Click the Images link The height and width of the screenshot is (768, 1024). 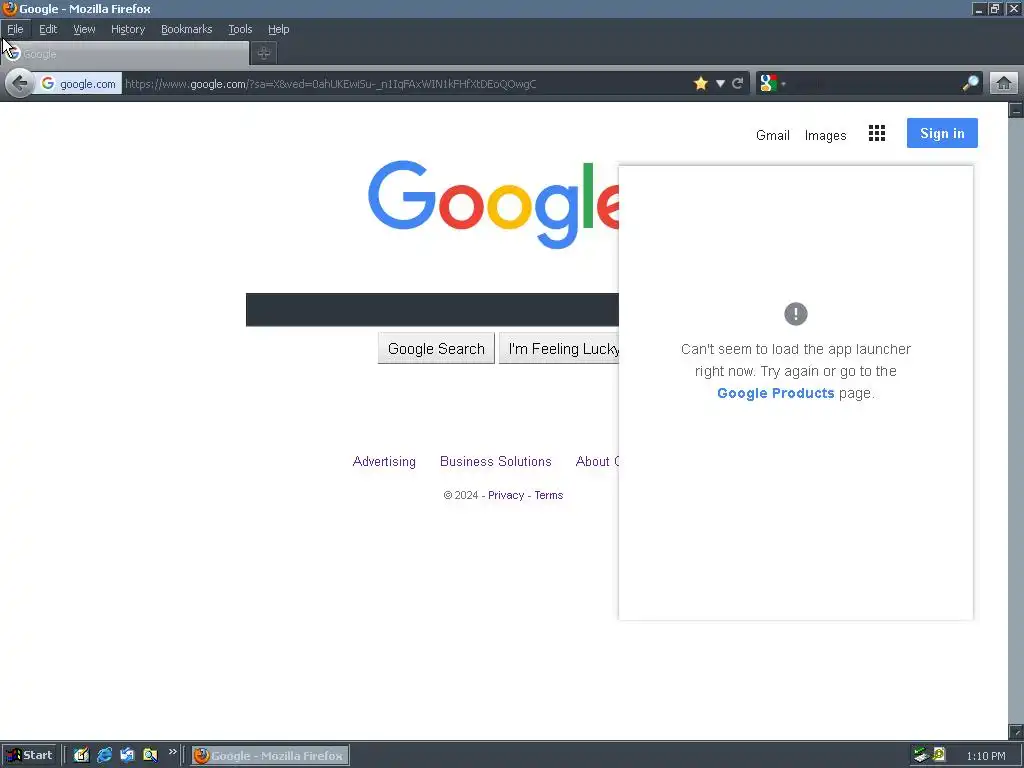tap(825, 135)
